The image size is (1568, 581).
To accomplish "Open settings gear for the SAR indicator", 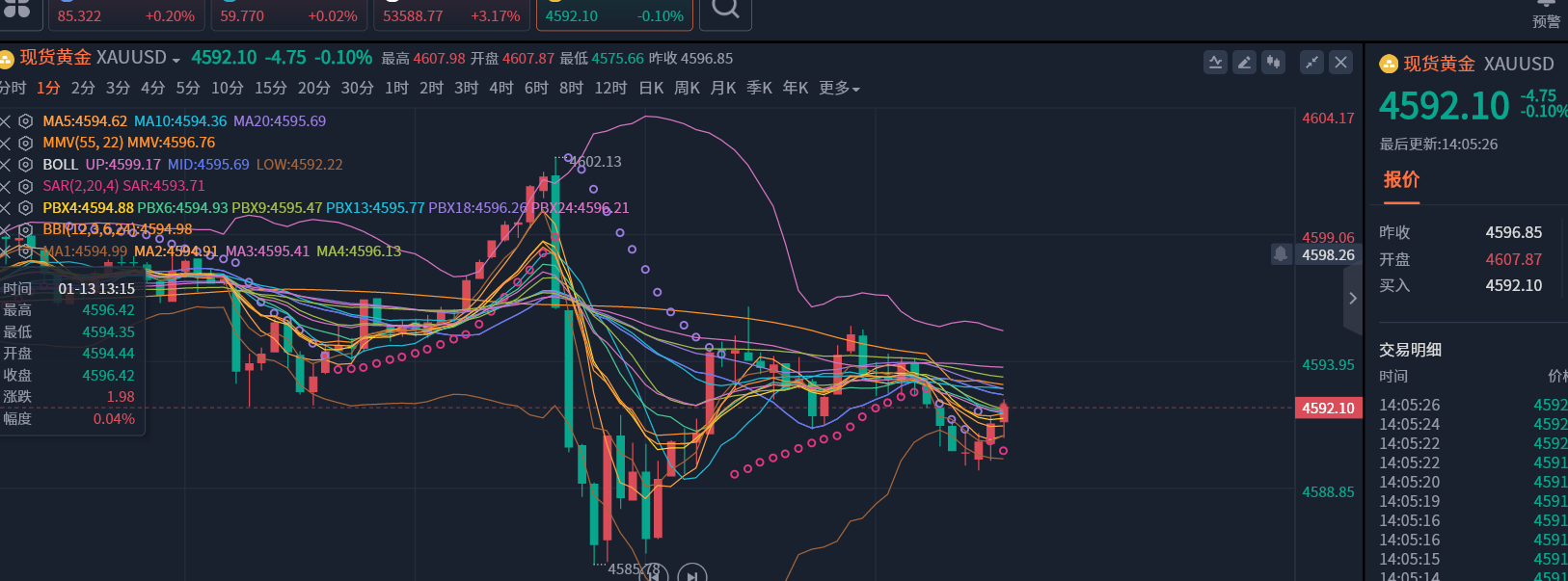I will click(x=26, y=186).
